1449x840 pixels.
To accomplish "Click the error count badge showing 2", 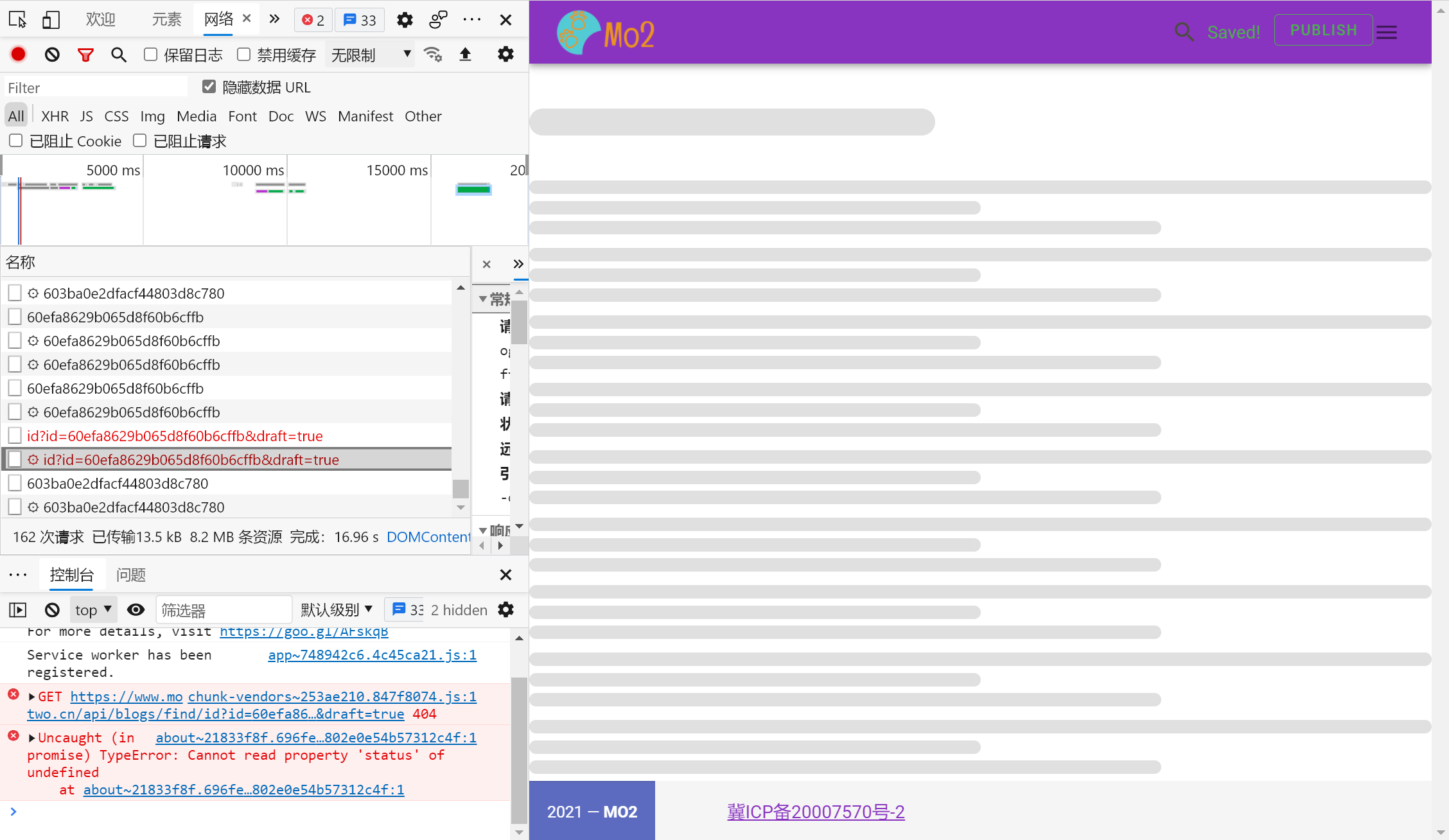I will (313, 20).
